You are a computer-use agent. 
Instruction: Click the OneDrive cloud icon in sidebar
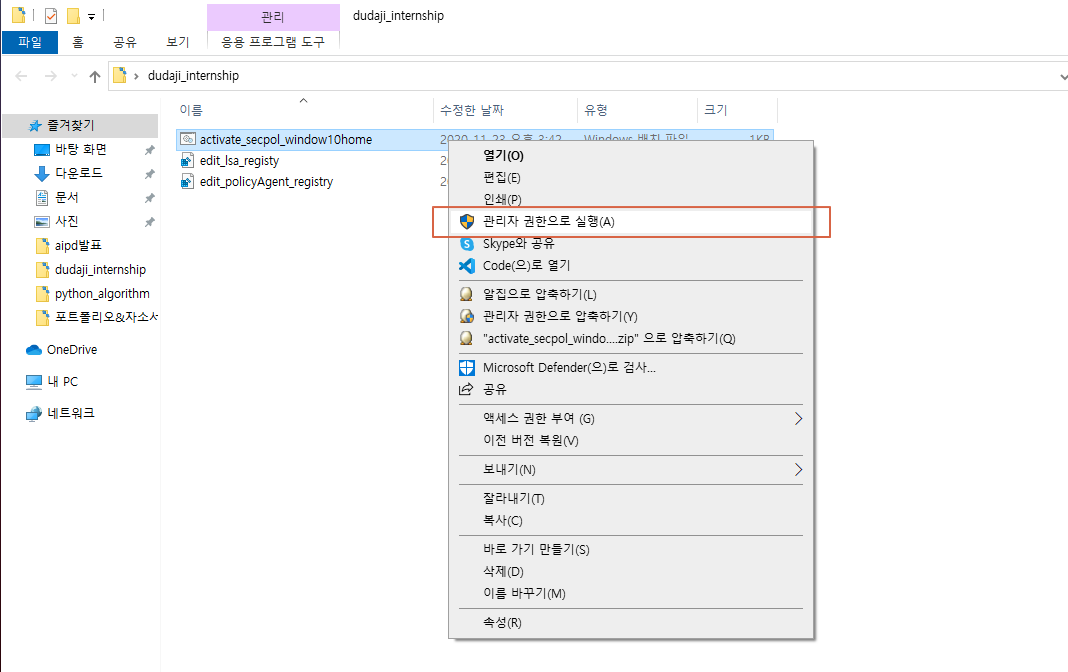34,350
